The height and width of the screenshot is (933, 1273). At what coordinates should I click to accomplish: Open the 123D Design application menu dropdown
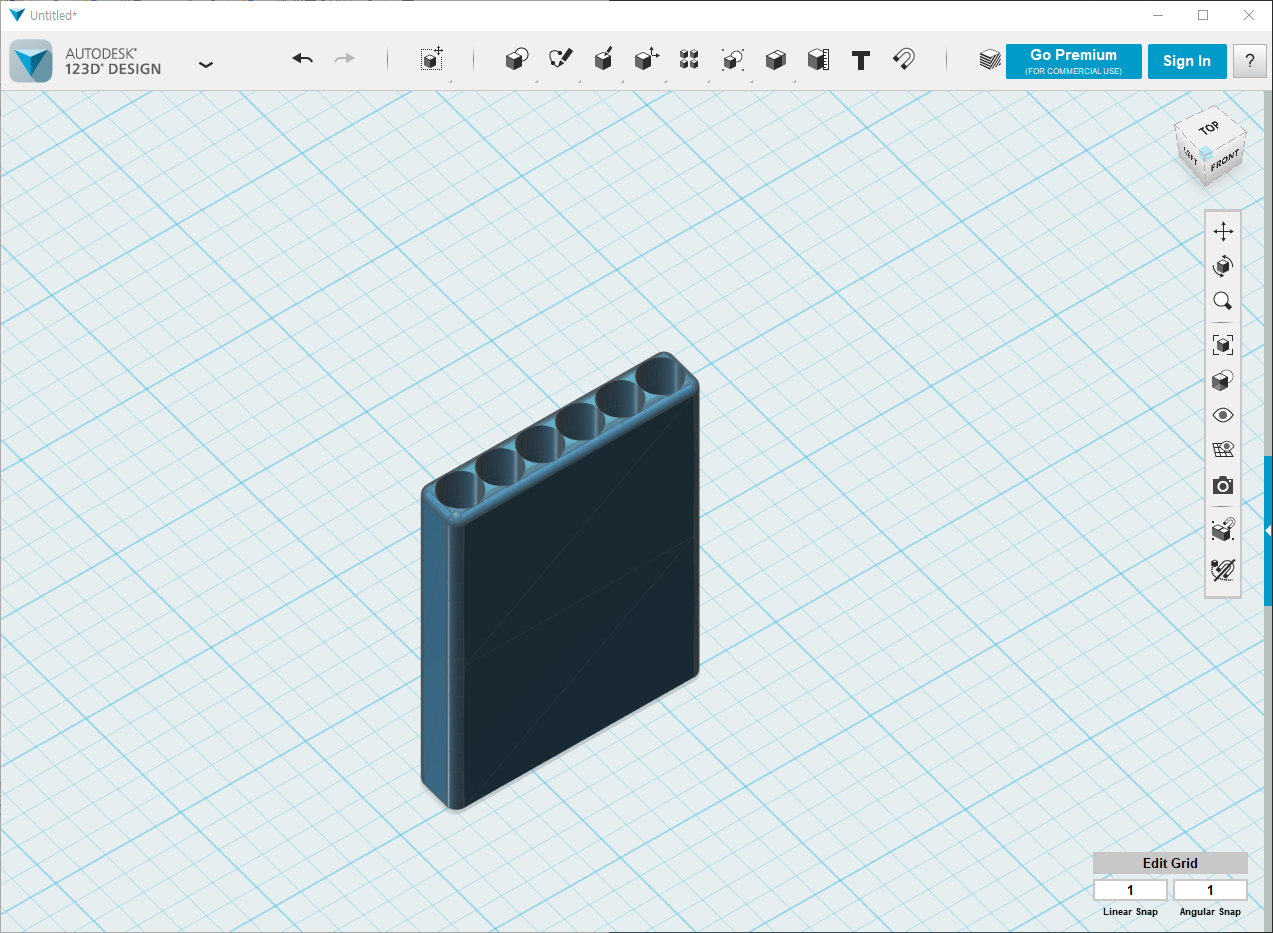pos(205,64)
